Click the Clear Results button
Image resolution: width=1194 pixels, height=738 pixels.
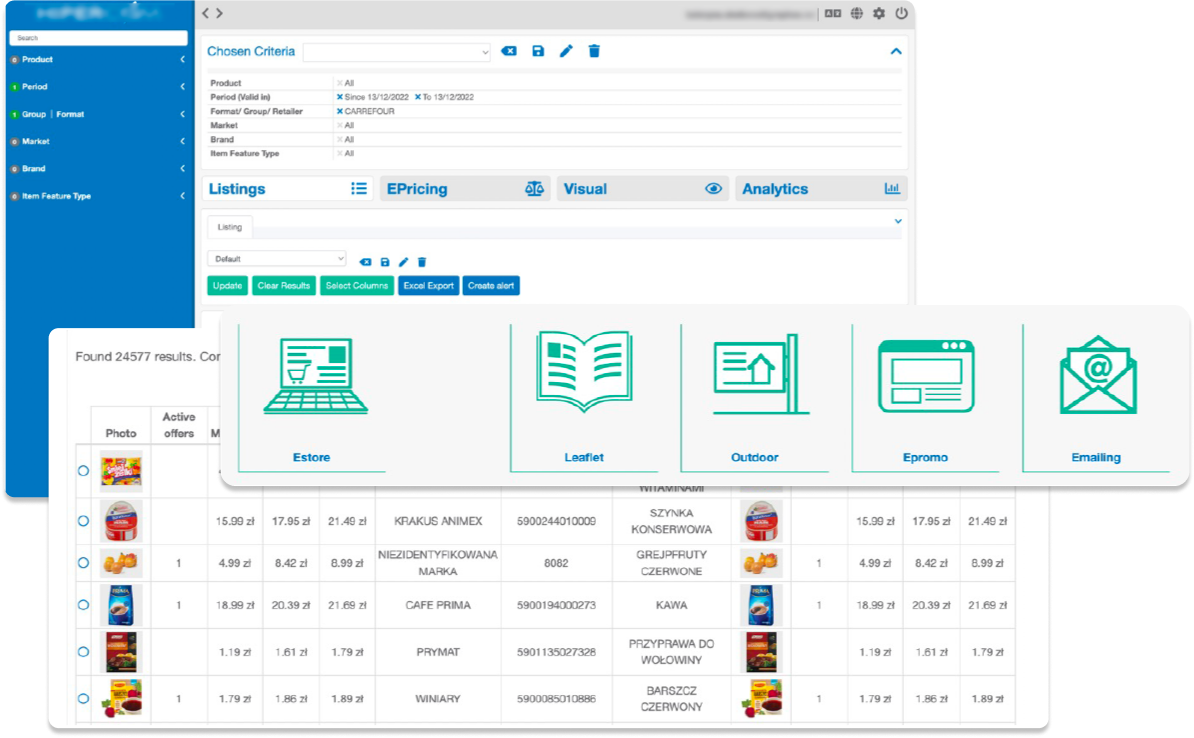click(x=284, y=286)
